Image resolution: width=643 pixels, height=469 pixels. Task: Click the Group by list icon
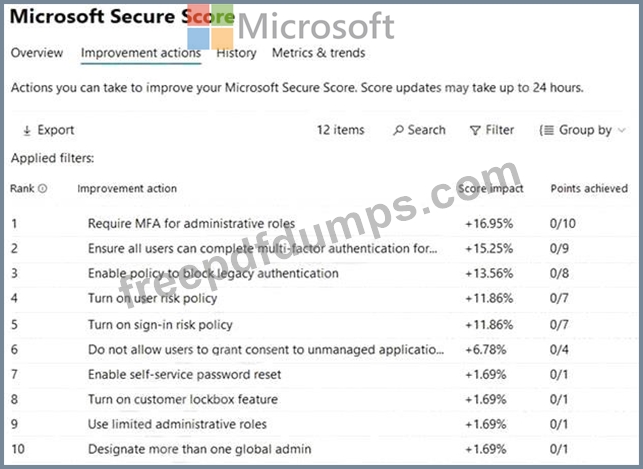(x=546, y=130)
